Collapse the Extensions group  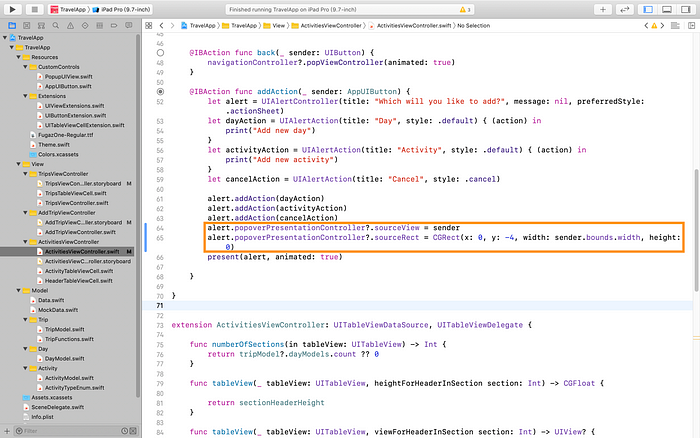[25, 96]
